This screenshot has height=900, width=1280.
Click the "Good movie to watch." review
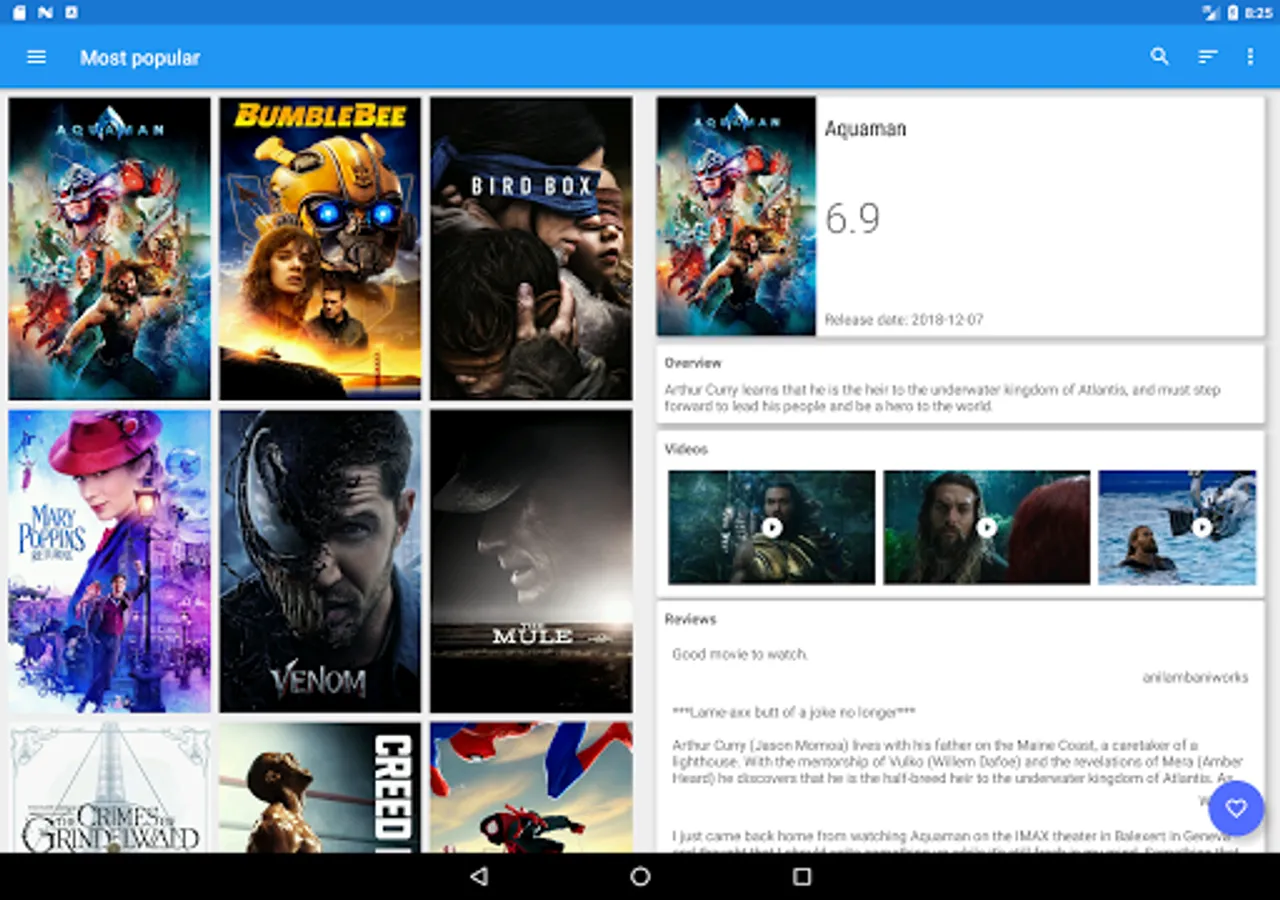(740, 654)
